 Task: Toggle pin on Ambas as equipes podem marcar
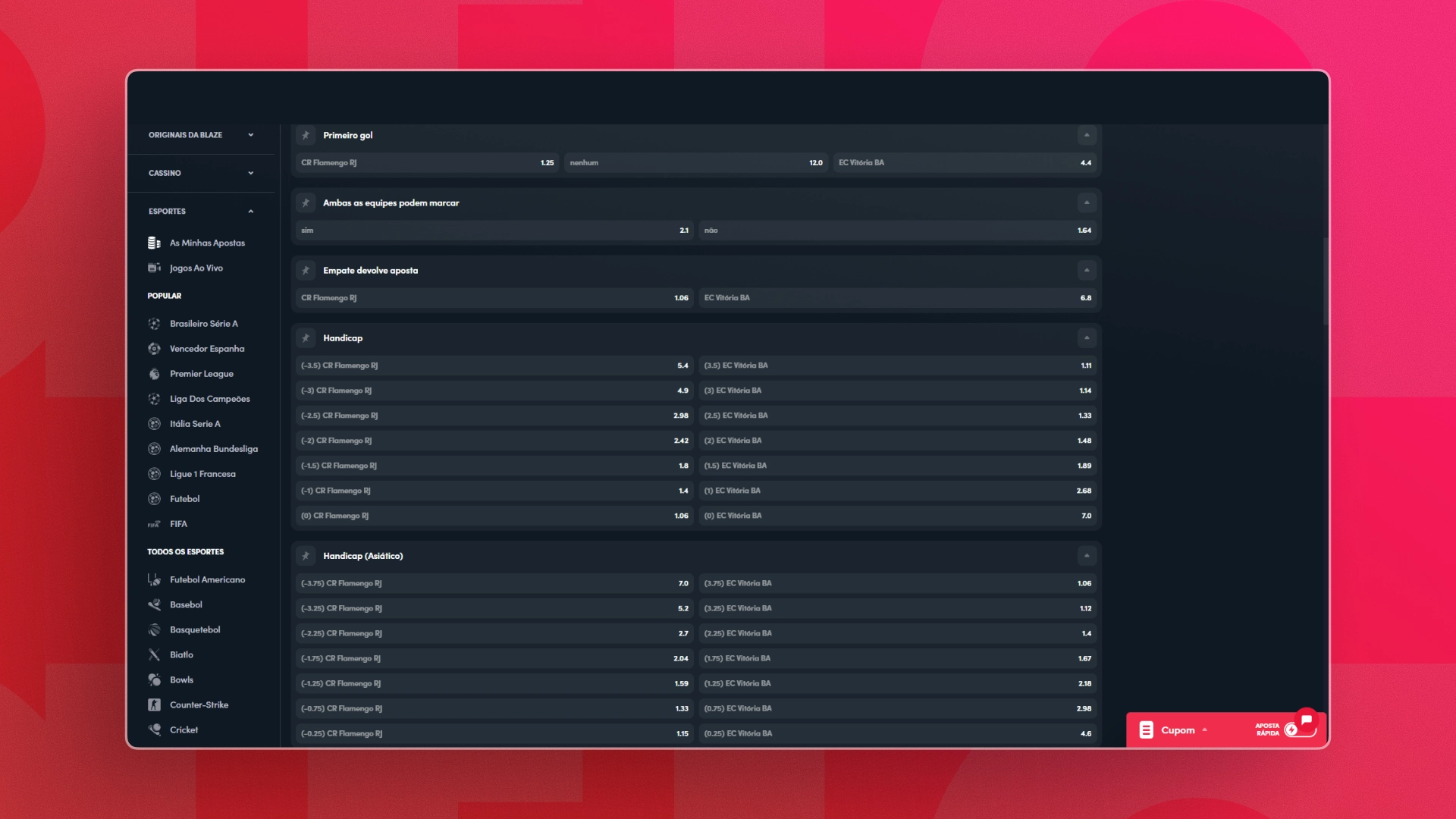click(x=306, y=202)
